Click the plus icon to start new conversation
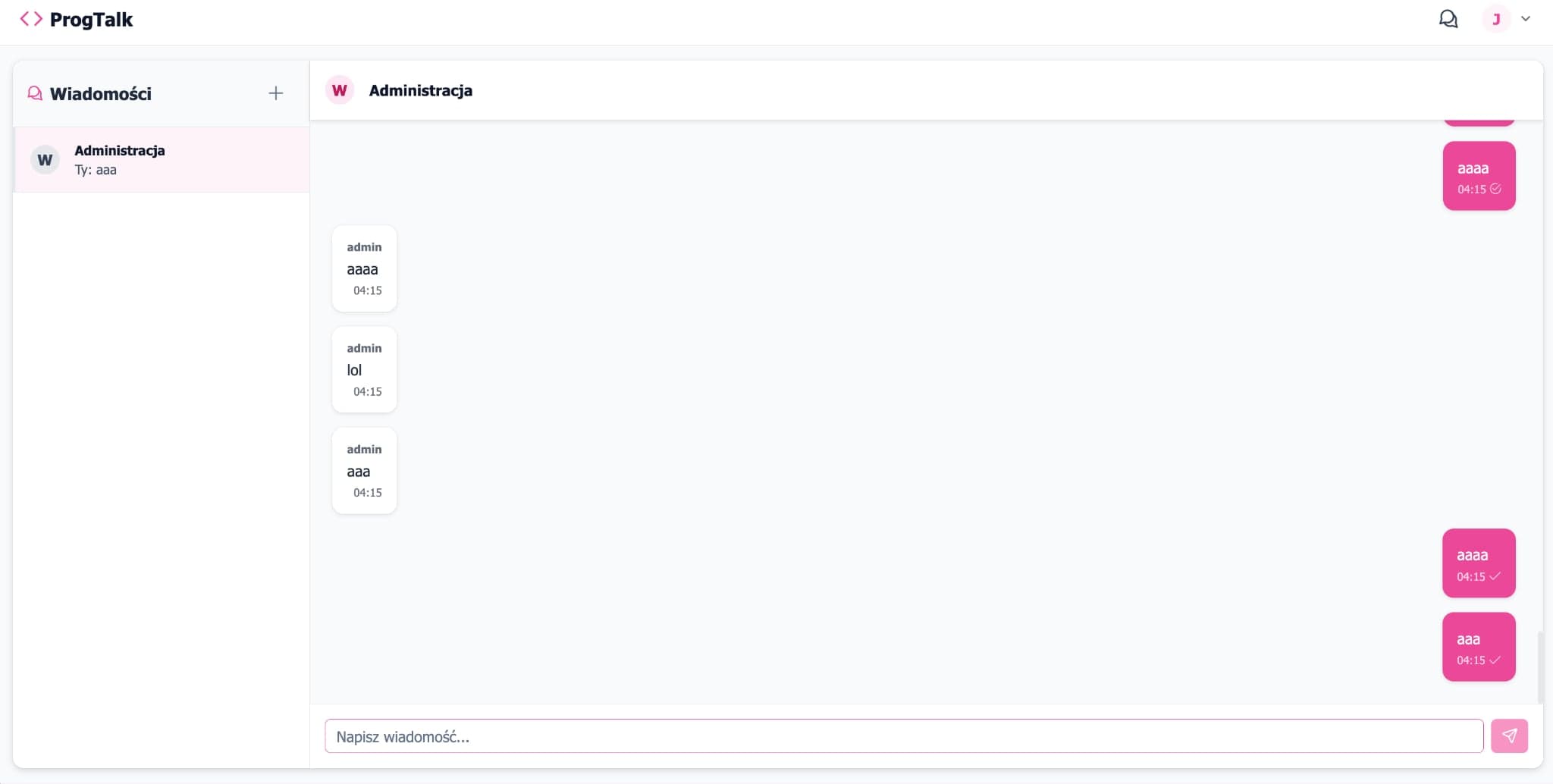Screen dimensions: 1553x784 [x=276, y=93]
